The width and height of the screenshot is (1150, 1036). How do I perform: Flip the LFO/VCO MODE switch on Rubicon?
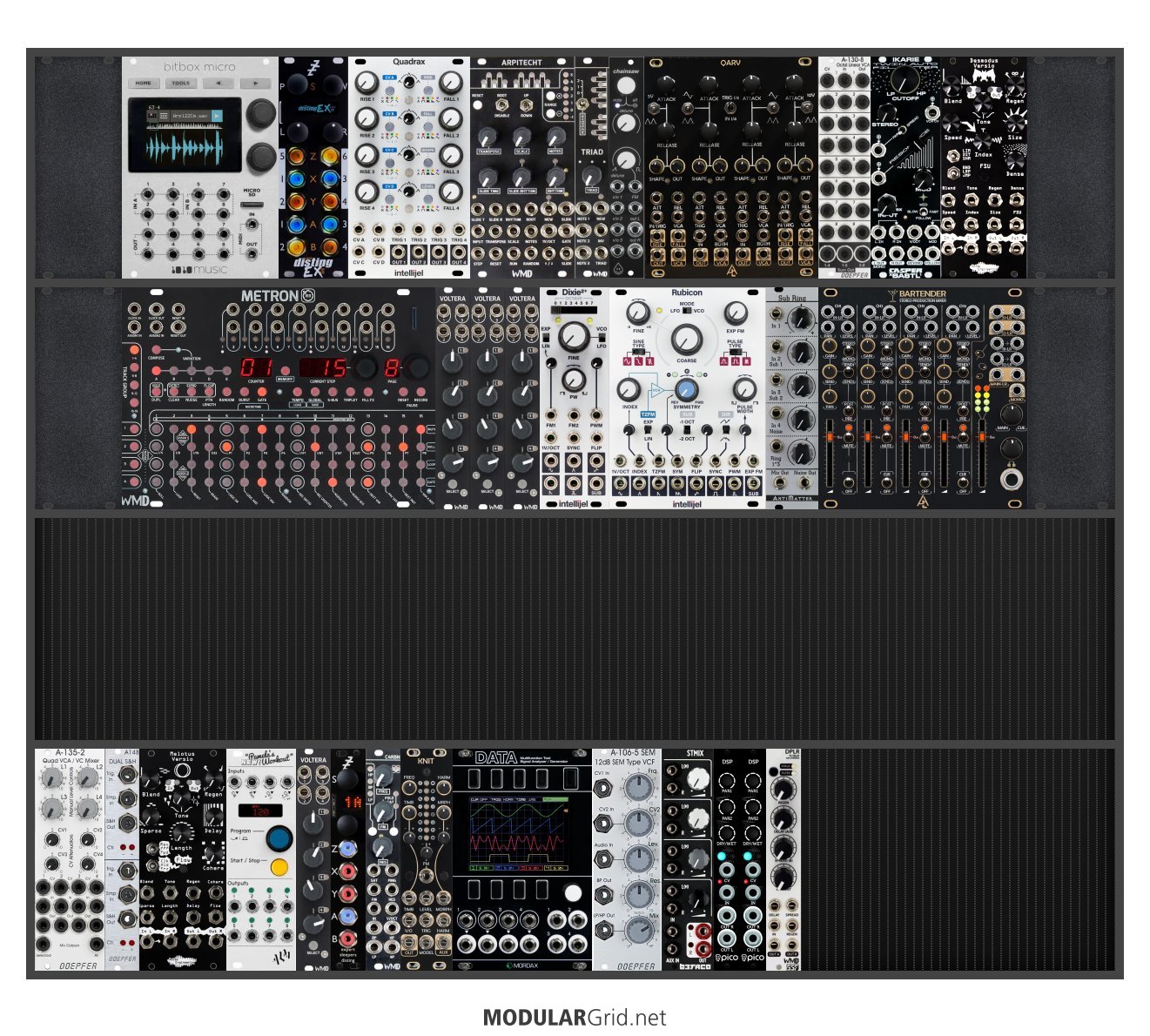(686, 311)
